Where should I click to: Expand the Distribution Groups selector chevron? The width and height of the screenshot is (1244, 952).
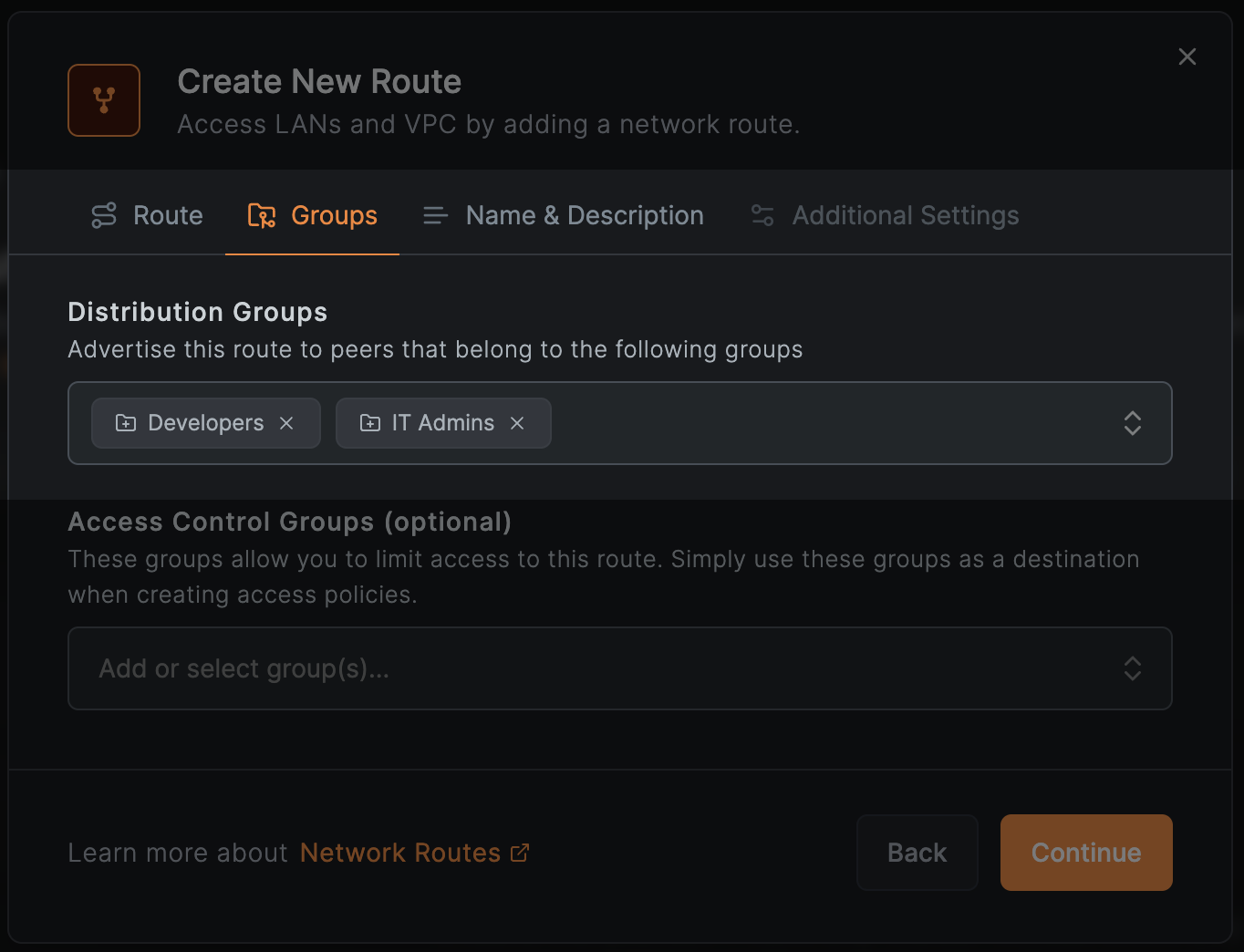pyautogui.click(x=1132, y=423)
